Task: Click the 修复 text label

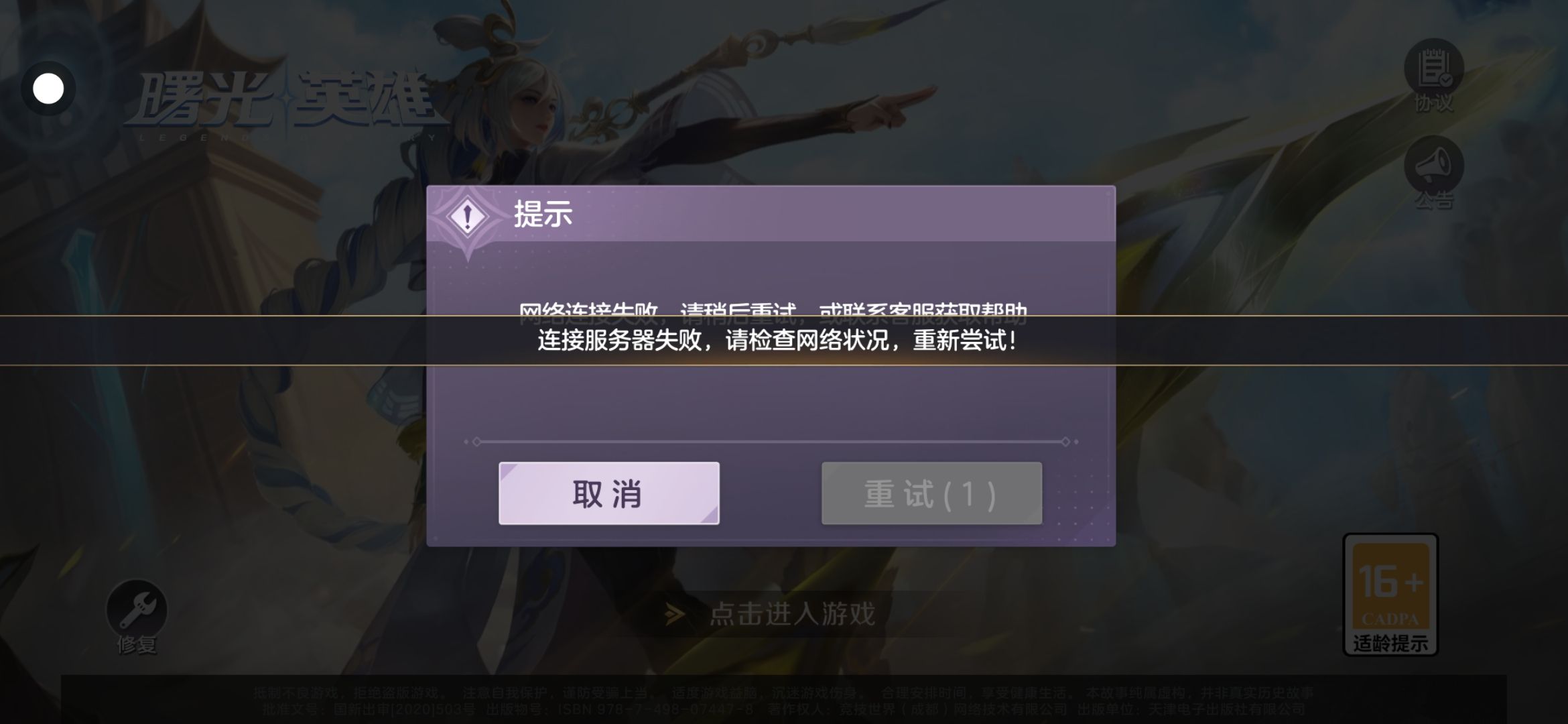Action: (x=137, y=645)
